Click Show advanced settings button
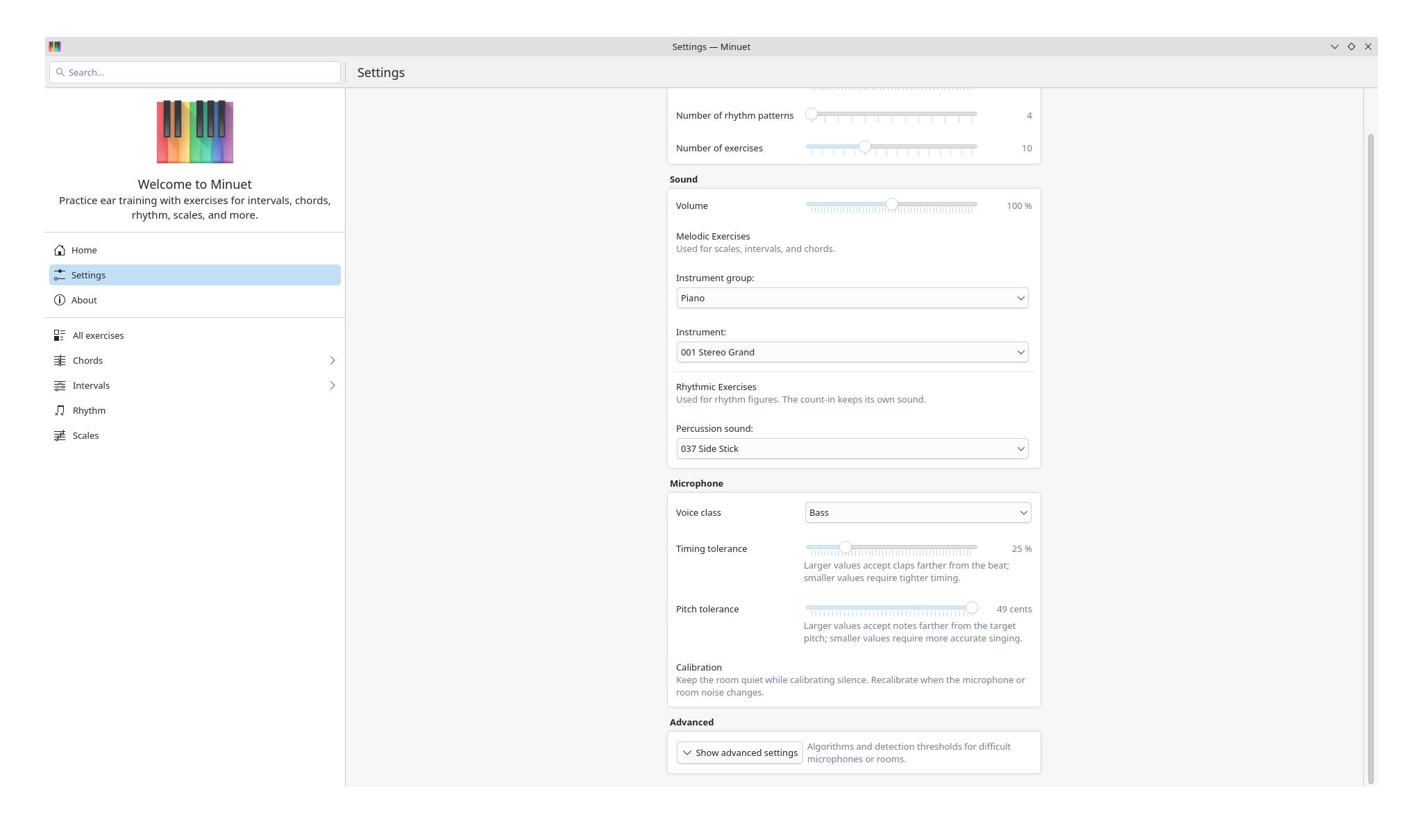Image resolution: width=1423 pixels, height=840 pixels. [740, 753]
